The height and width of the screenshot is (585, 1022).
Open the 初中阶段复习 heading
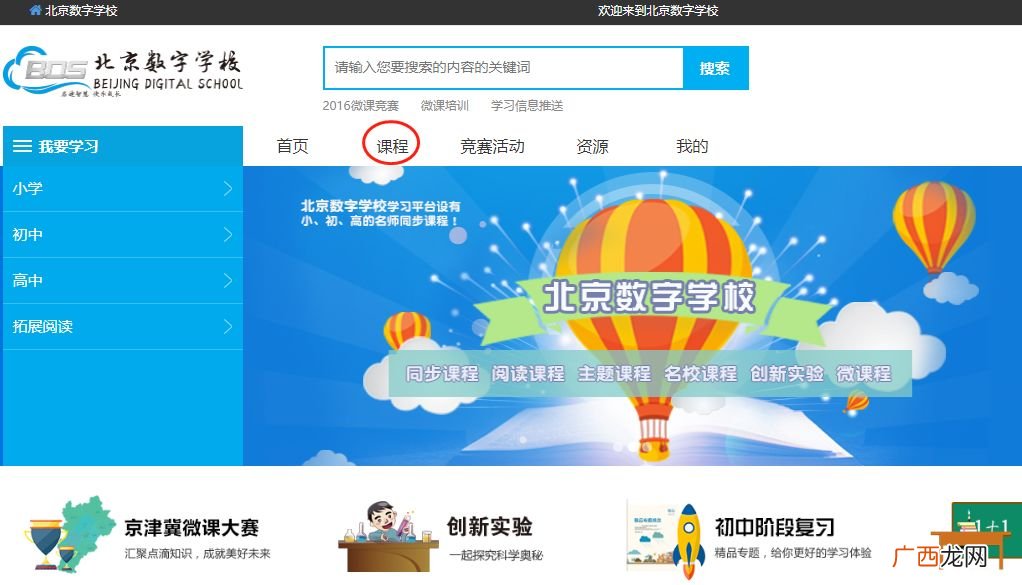pos(774,527)
